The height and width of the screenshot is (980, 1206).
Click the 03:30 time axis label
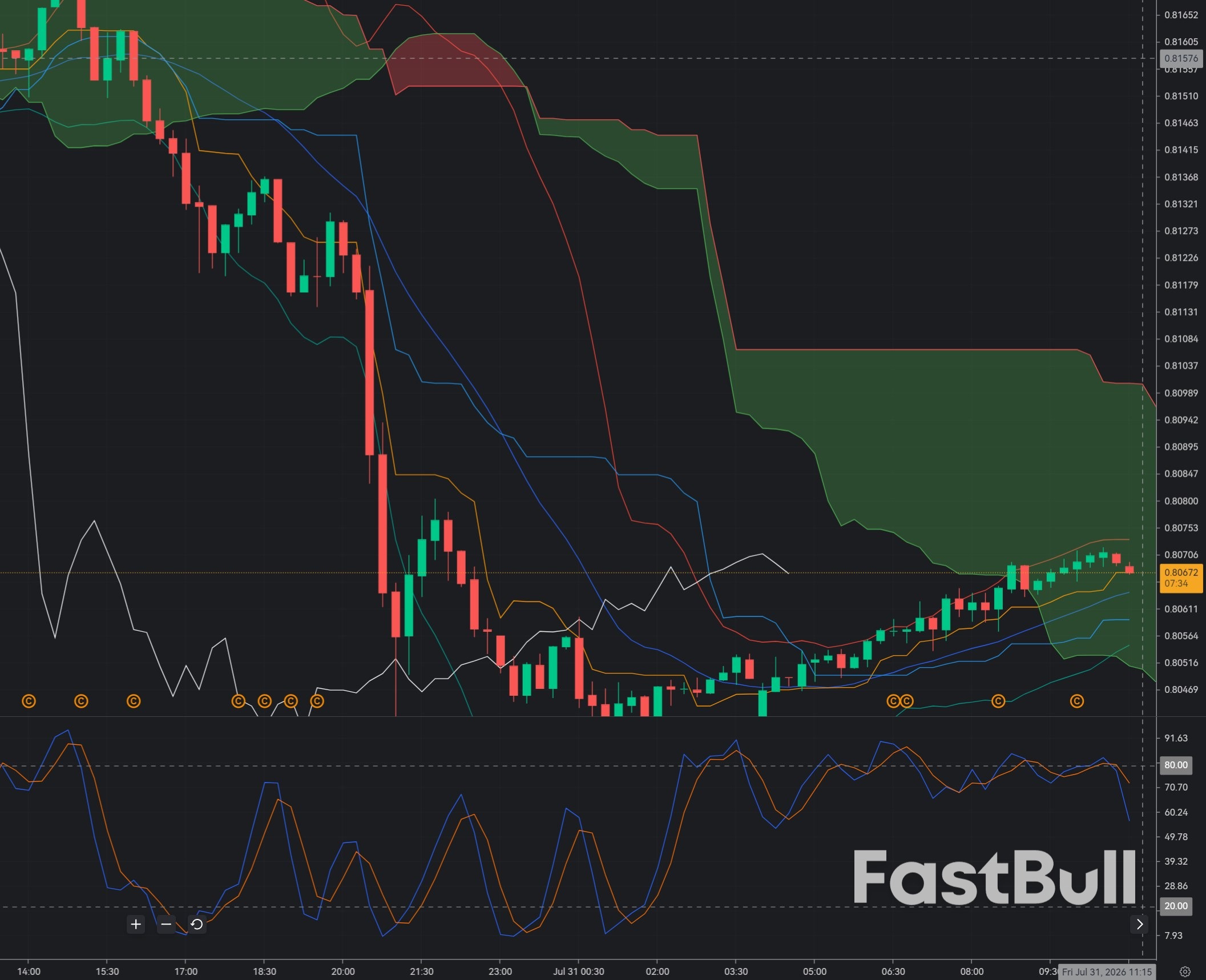736,971
